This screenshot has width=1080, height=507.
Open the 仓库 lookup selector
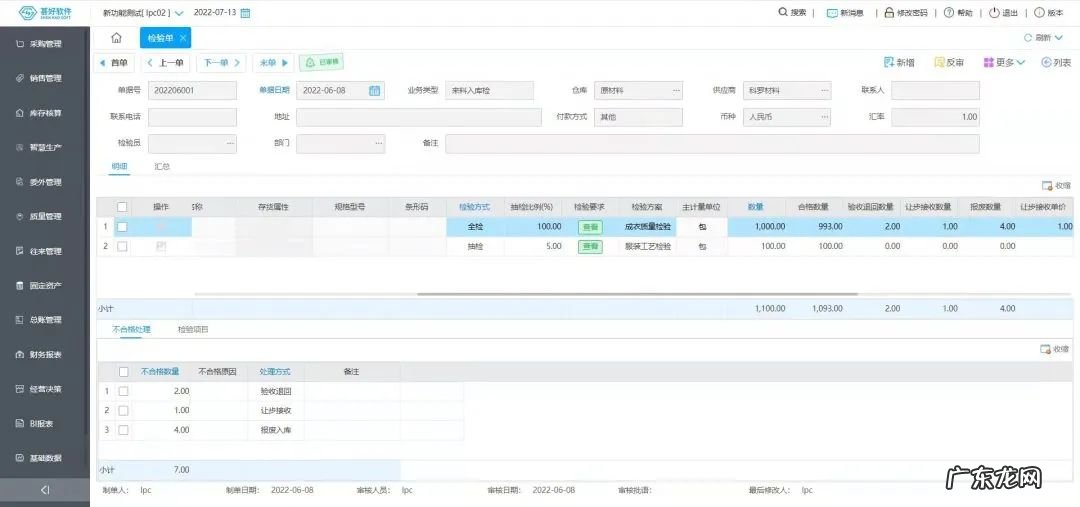tap(676, 90)
